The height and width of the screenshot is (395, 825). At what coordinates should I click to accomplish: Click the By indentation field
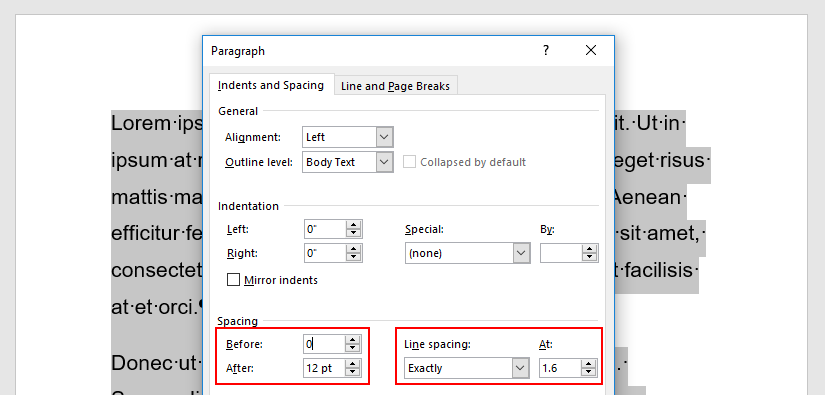click(561, 253)
